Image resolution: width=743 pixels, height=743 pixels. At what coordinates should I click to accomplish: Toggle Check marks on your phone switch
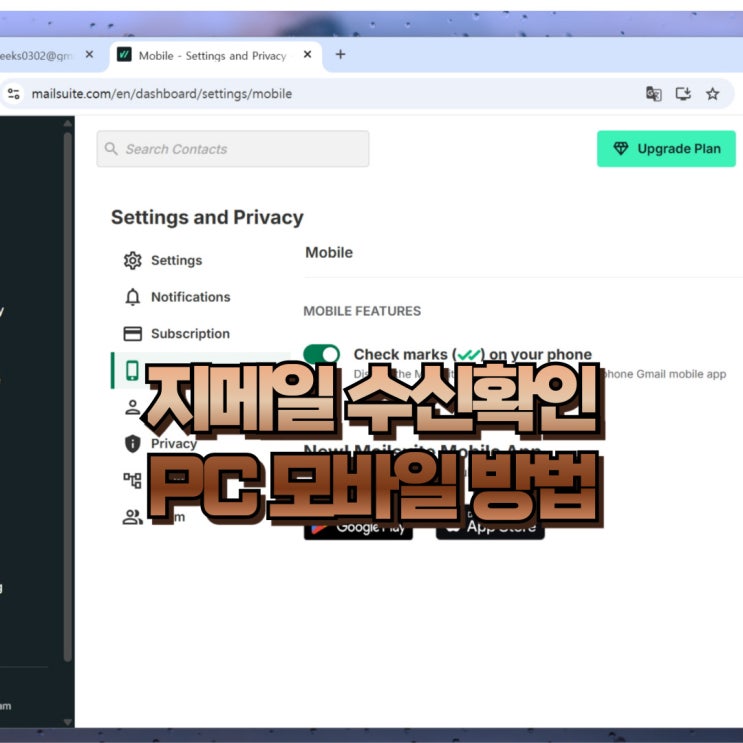(x=321, y=354)
